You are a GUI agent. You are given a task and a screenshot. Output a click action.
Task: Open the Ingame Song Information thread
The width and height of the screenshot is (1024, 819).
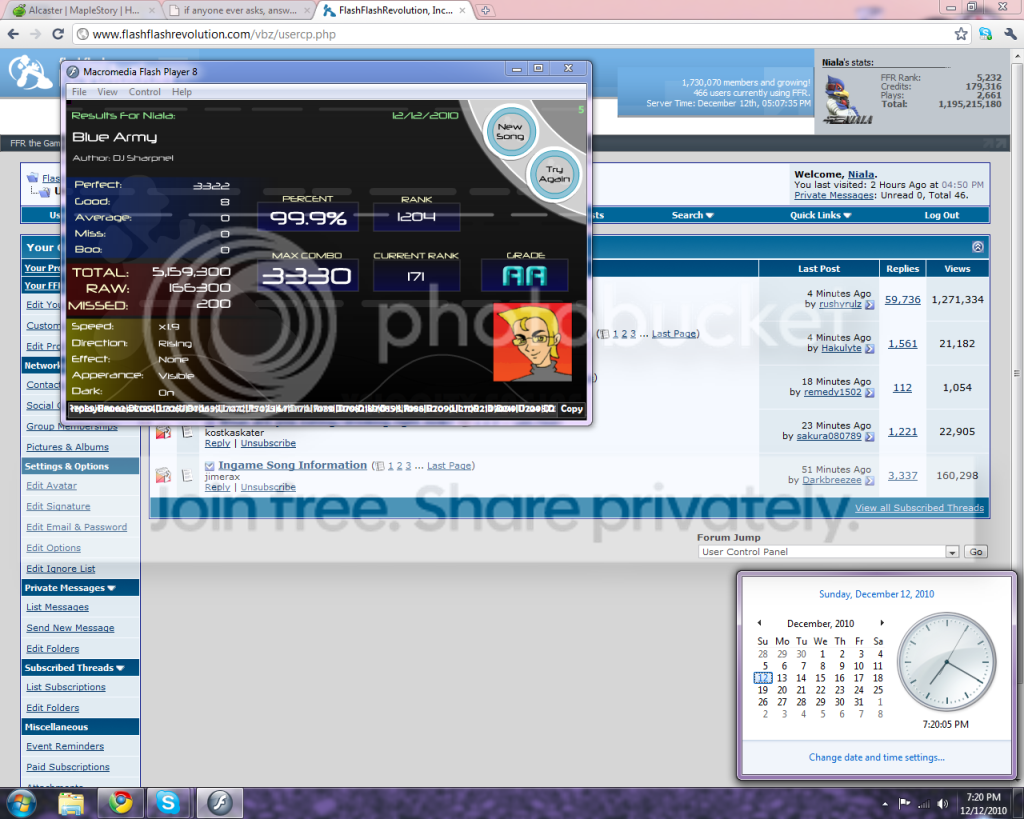[292, 465]
